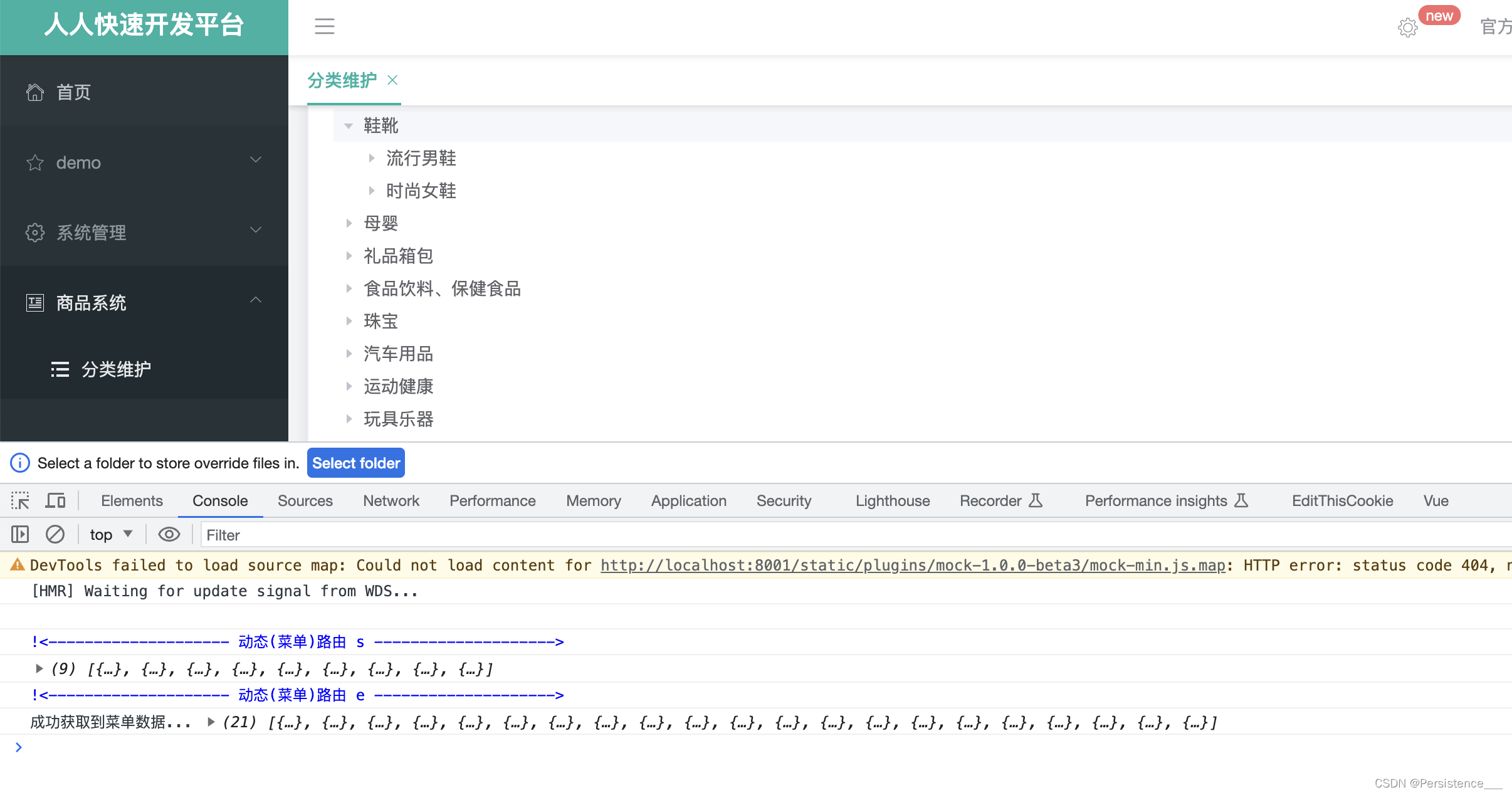Expand the 母婴 tree node arrow
The image size is (1512, 795).
(x=349, y=223)
